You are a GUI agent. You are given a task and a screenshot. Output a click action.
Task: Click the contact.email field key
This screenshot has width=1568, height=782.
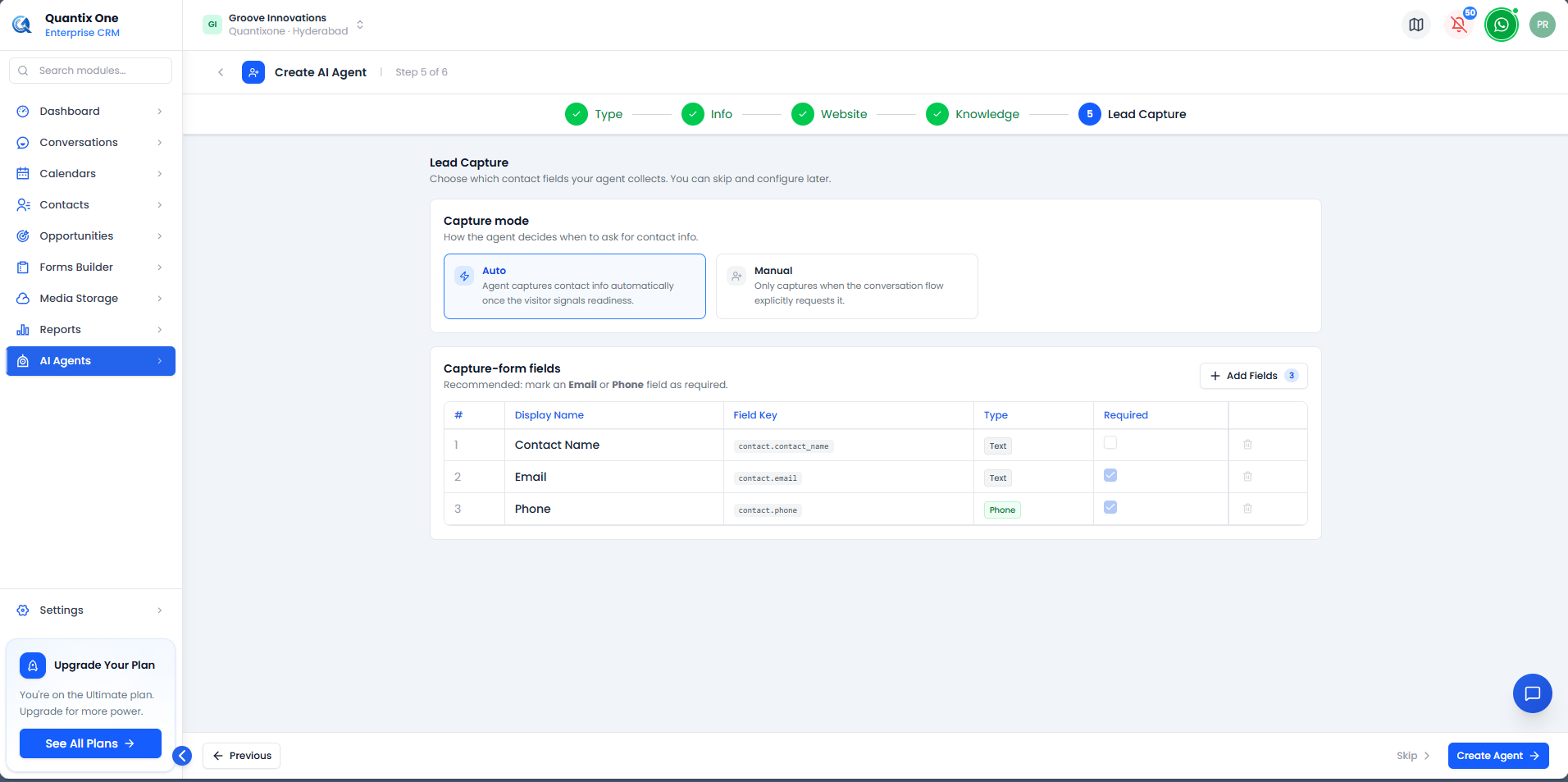[x=768, y=478]
